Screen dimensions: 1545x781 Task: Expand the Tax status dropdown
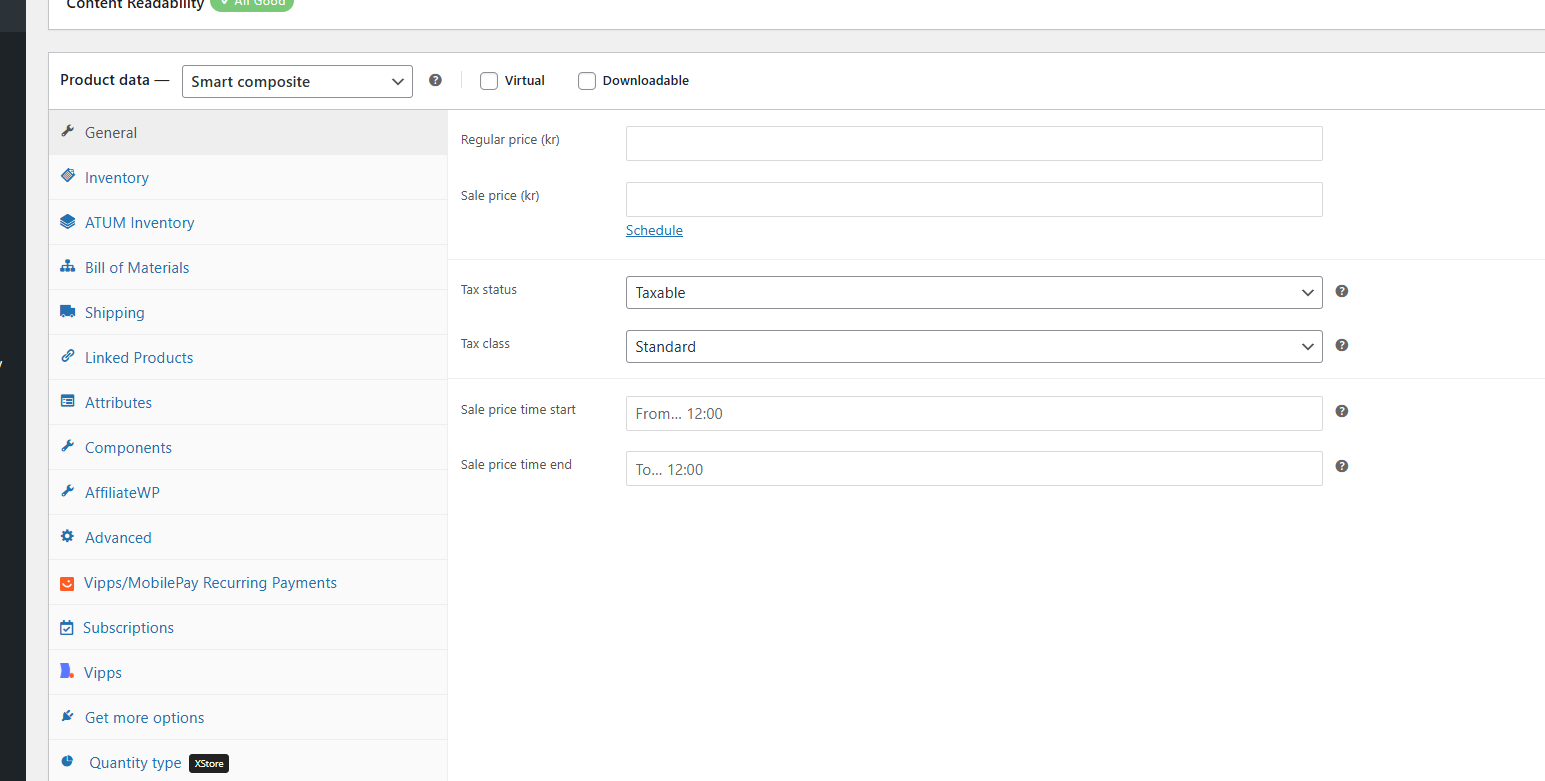tap(973, 293)
